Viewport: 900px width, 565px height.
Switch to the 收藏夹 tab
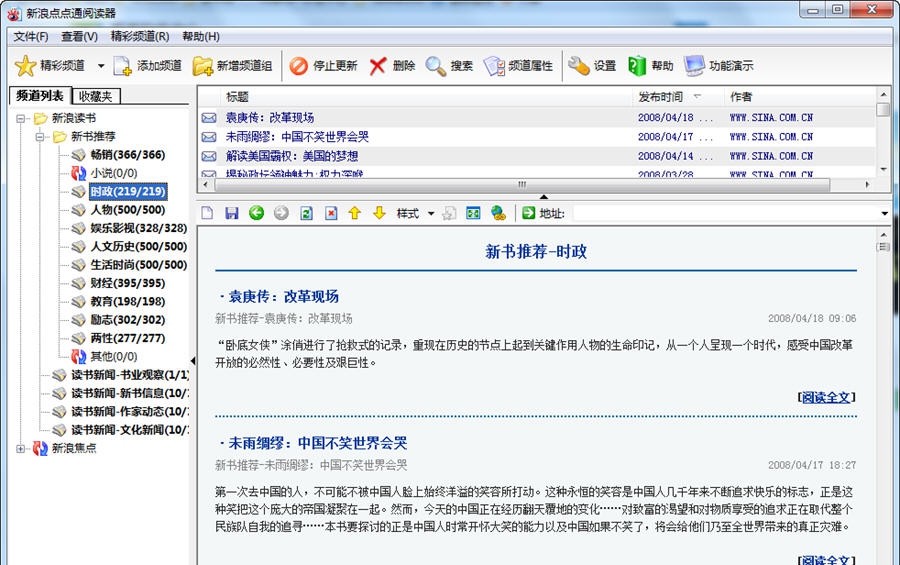pos(95,96)
